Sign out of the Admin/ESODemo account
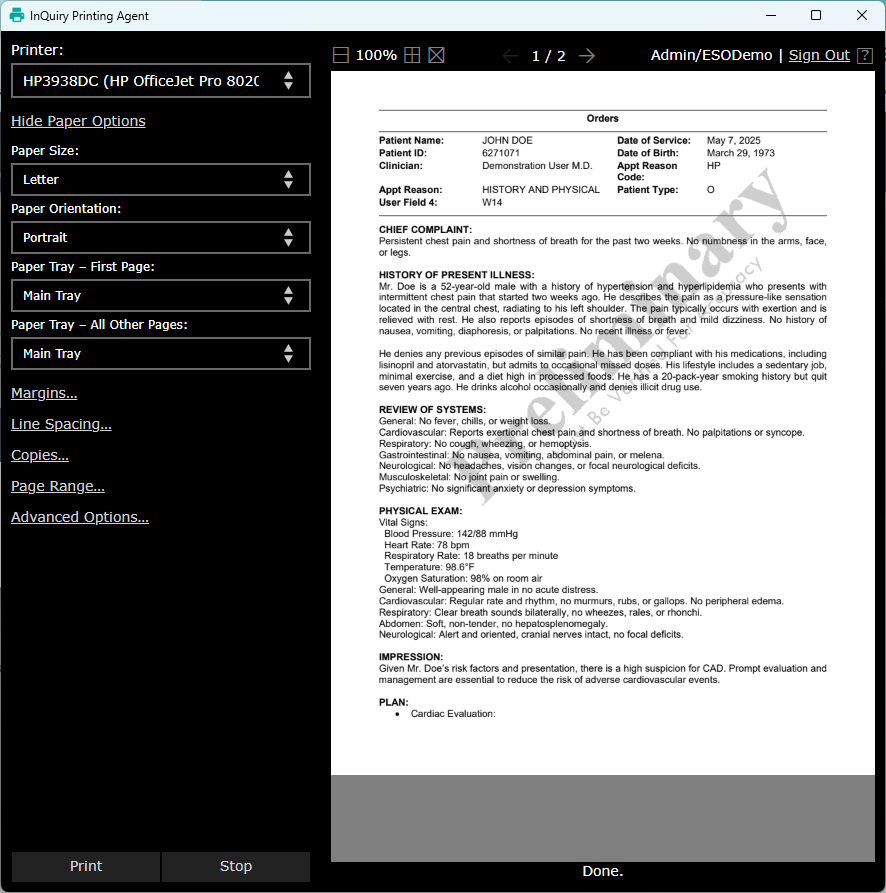This screenshot has width=886, height=893. click(819, 56)
